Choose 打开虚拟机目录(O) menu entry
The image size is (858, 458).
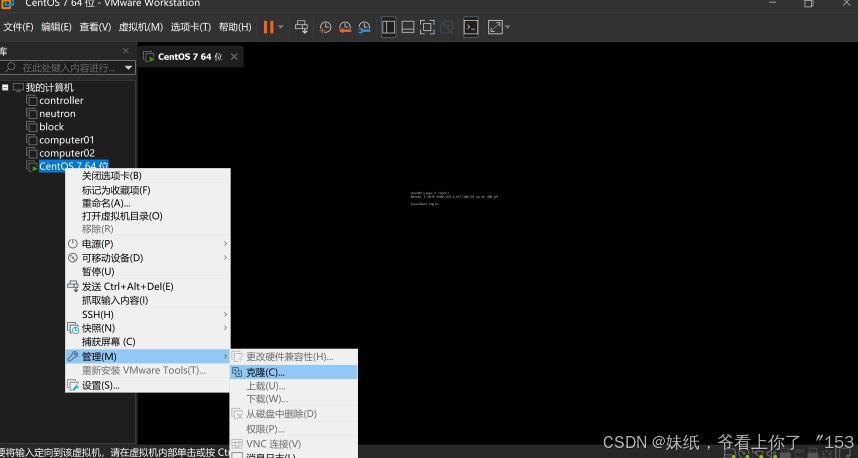(148, 216)
